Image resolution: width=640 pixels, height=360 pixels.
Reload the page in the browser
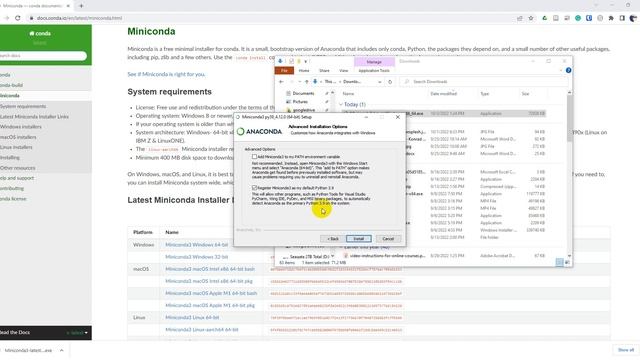(x=18, y=18)
